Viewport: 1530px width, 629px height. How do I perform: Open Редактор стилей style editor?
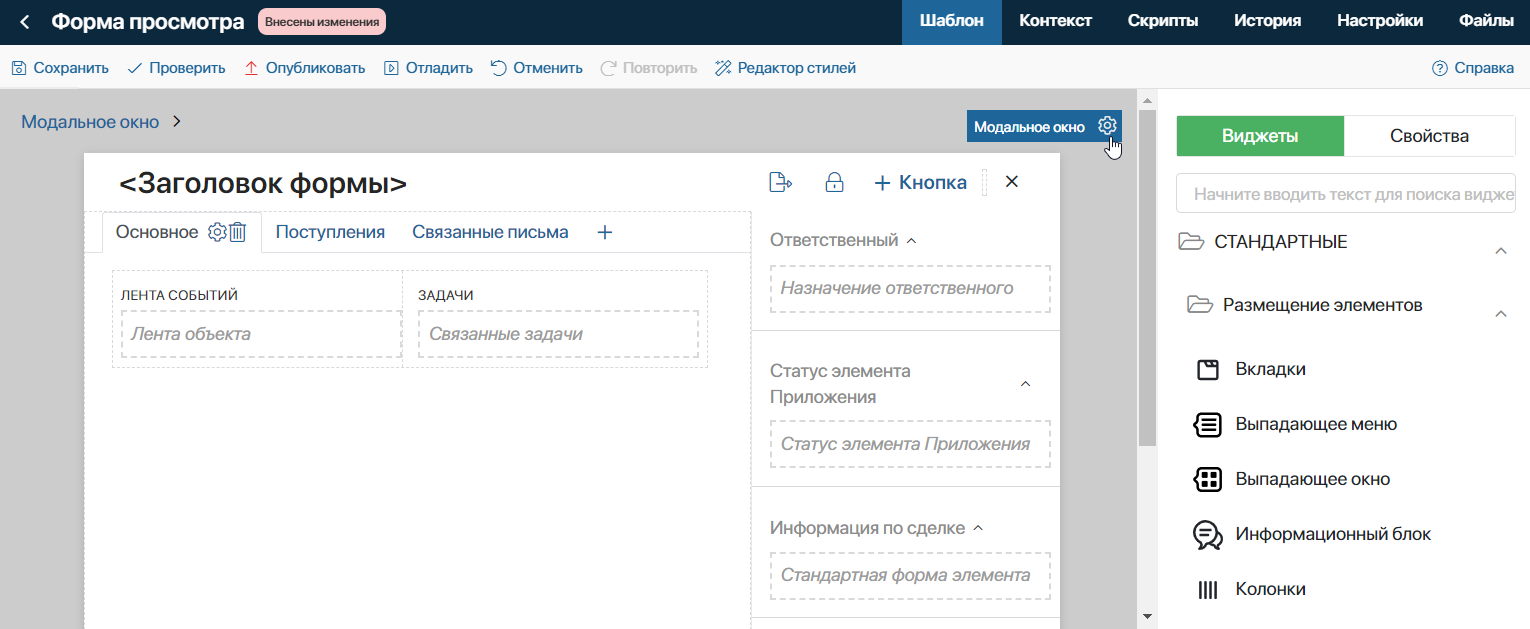tap(785, 68)
